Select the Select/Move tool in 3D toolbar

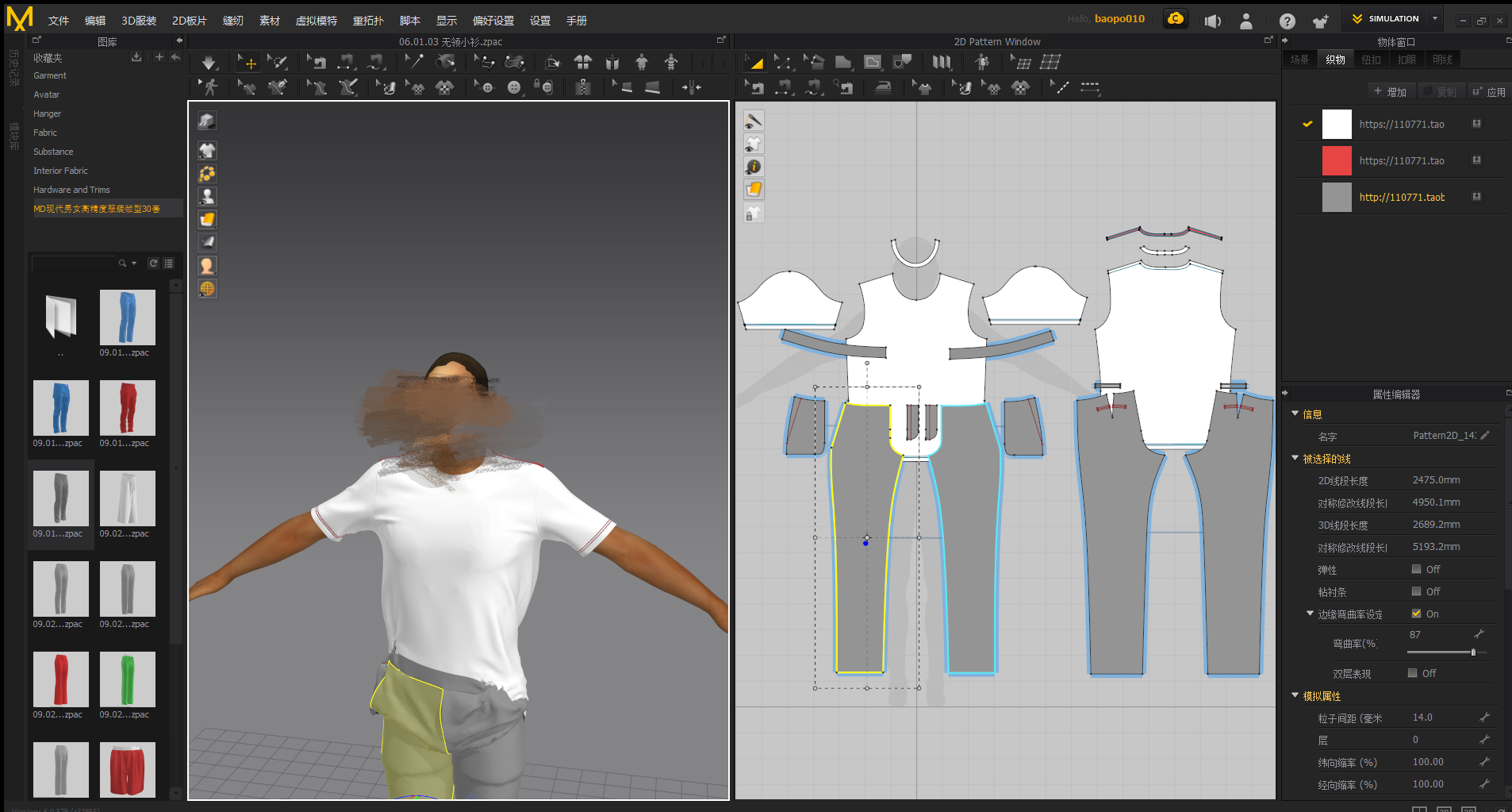pyautogui.click(x=248, y=62)
